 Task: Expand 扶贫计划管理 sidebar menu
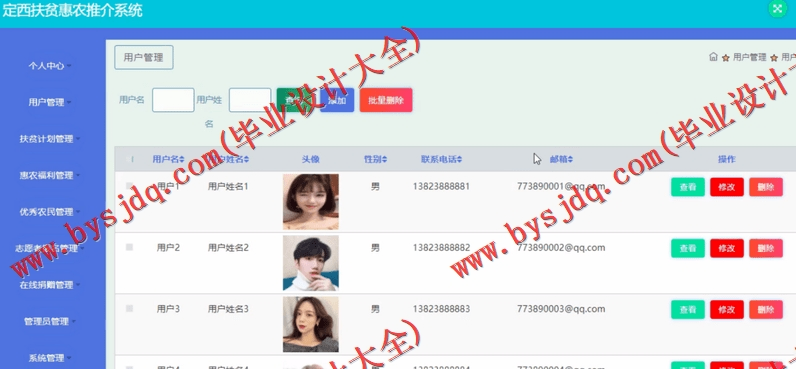pos(50,139)
